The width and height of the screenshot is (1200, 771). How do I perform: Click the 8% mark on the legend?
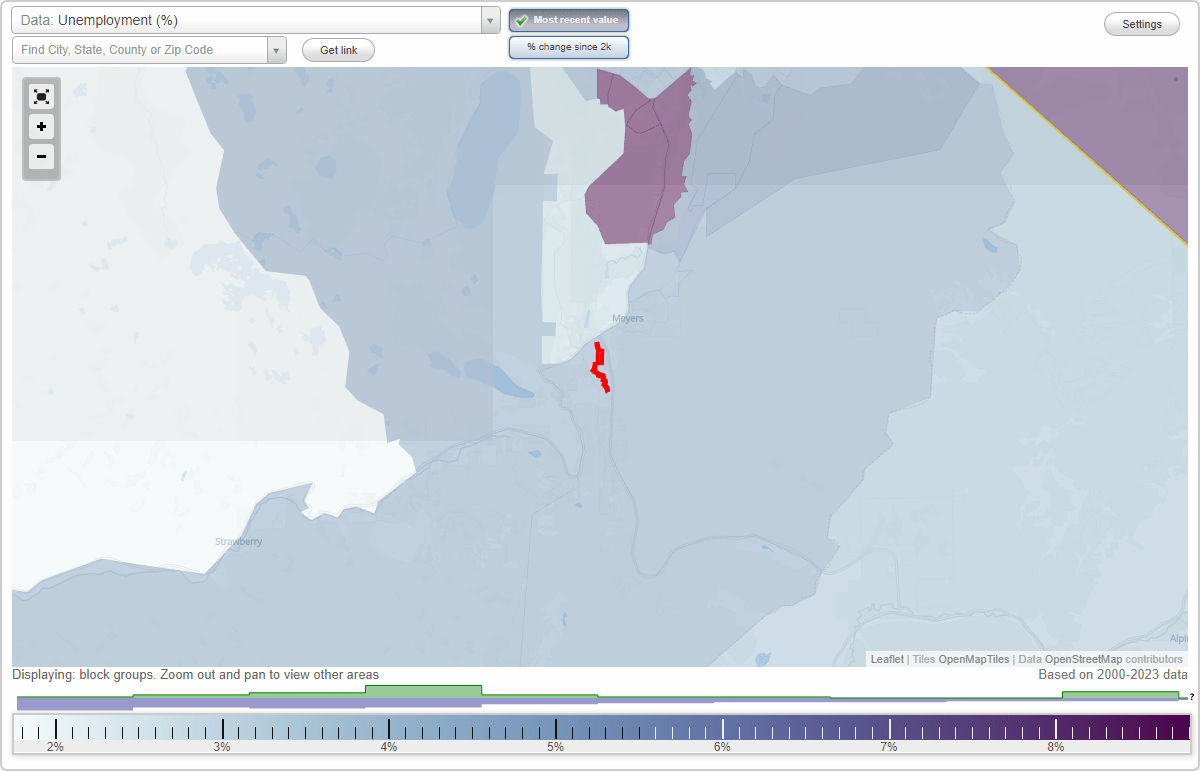coord(1056,746)
